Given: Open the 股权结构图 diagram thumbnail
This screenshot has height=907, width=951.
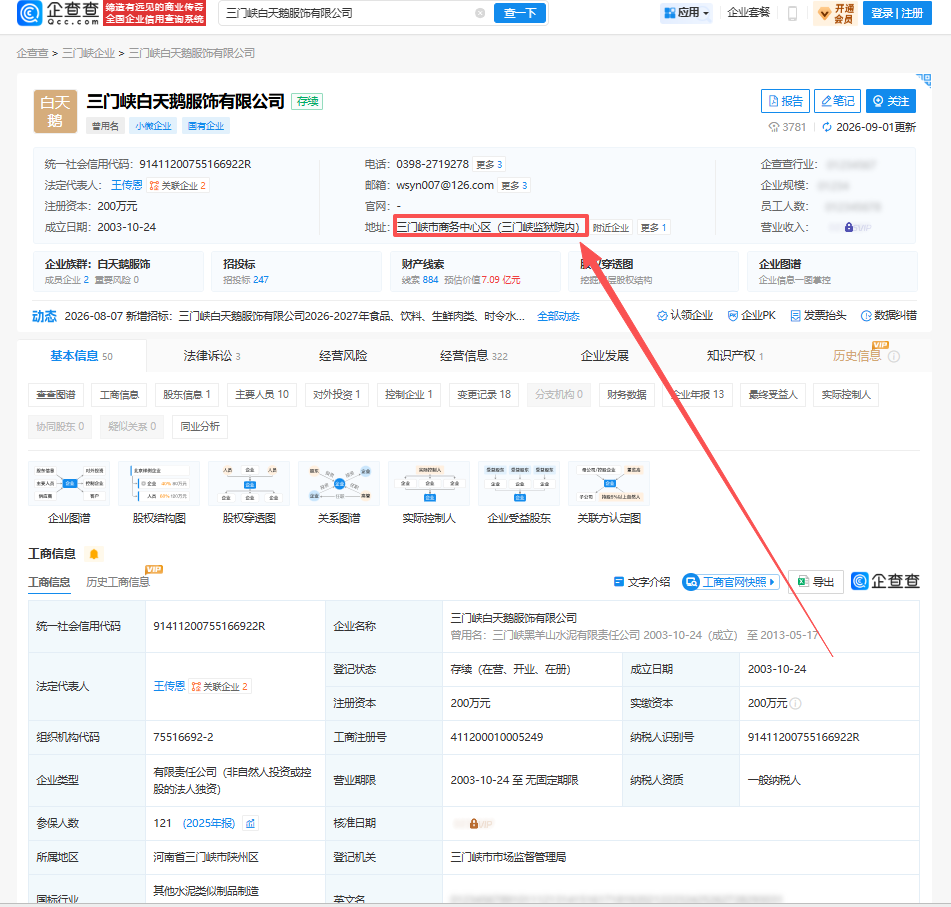Looking at the screenshot, I should pyautogui.click(x=159, y=484).
